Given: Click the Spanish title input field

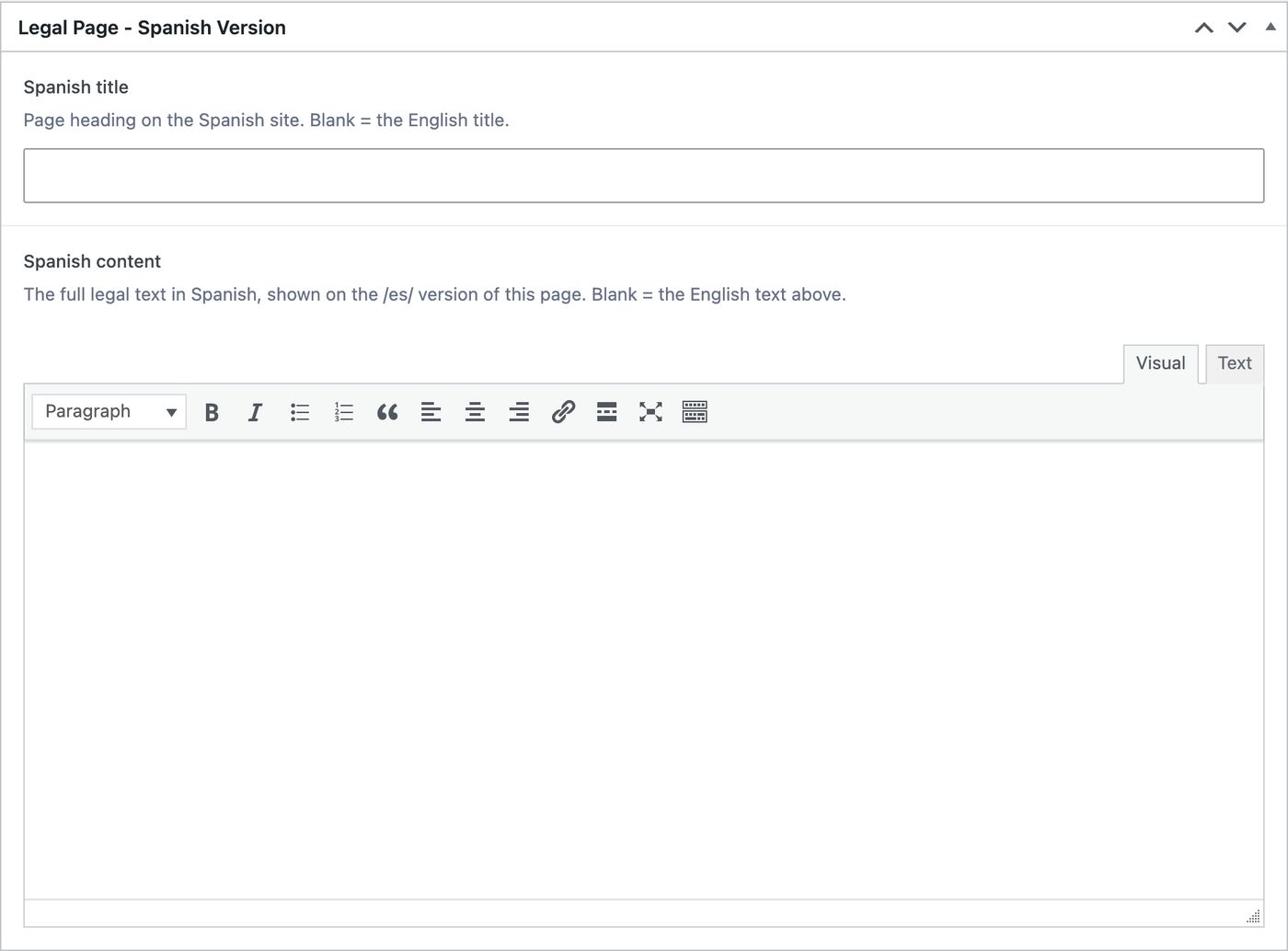Looking at the screenshot, I should (x=644, y=176).
